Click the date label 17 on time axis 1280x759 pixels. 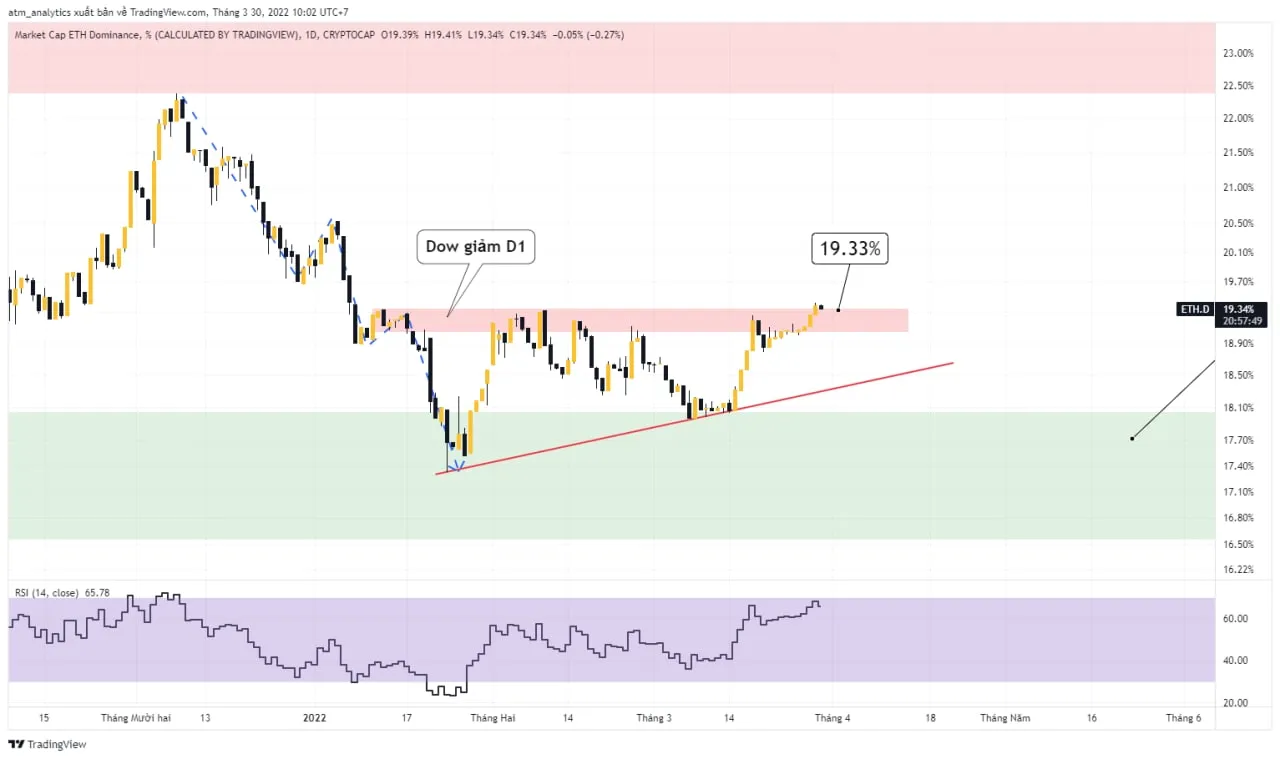(x=406, y=718)
